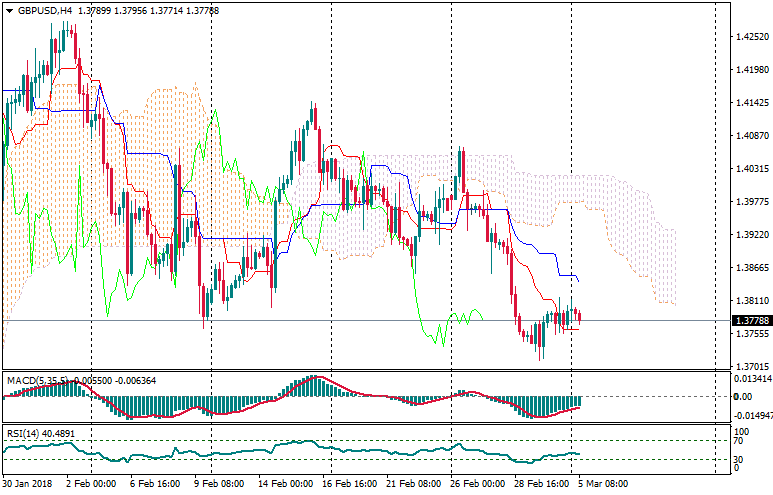Click the 1.41425 price level label
Screen dimensions: 773x495
pos(750,103)
